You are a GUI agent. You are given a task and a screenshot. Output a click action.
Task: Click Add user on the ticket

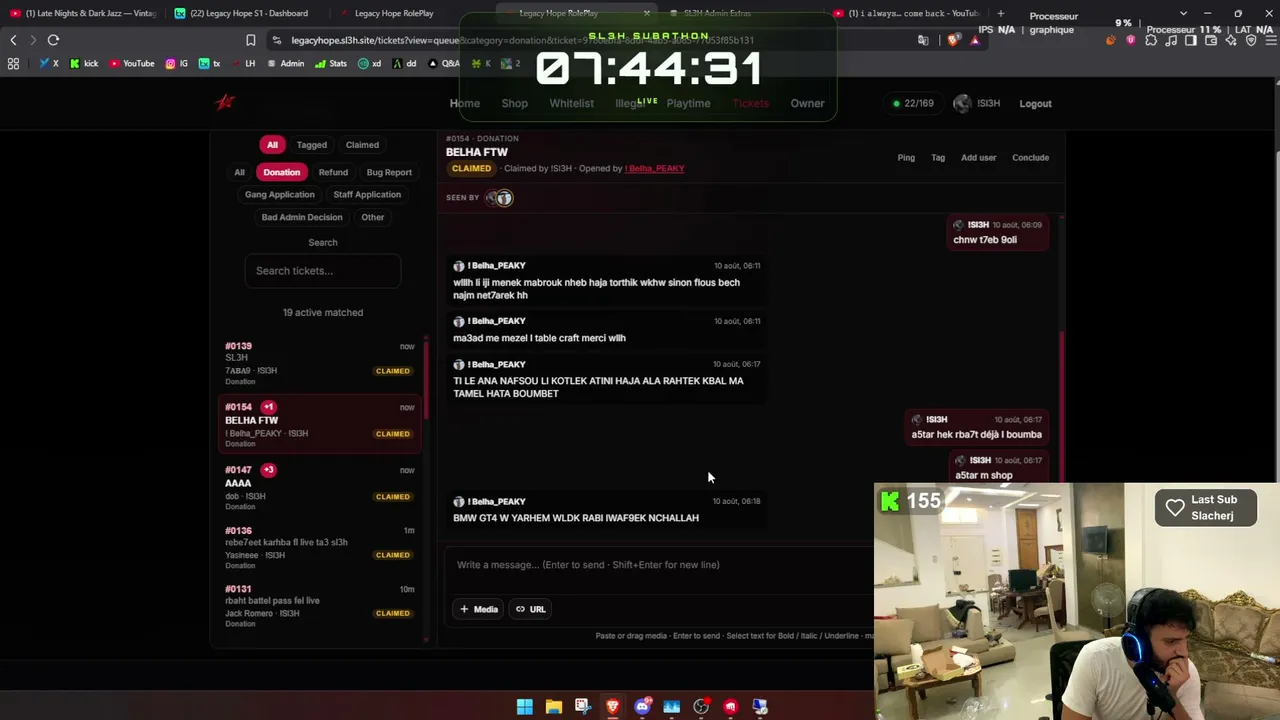pyautogui.click(x=979, y=157)
